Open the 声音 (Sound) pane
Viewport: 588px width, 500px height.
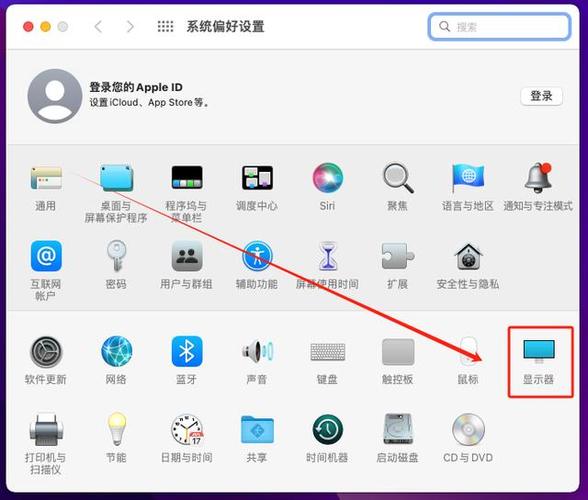257,351
